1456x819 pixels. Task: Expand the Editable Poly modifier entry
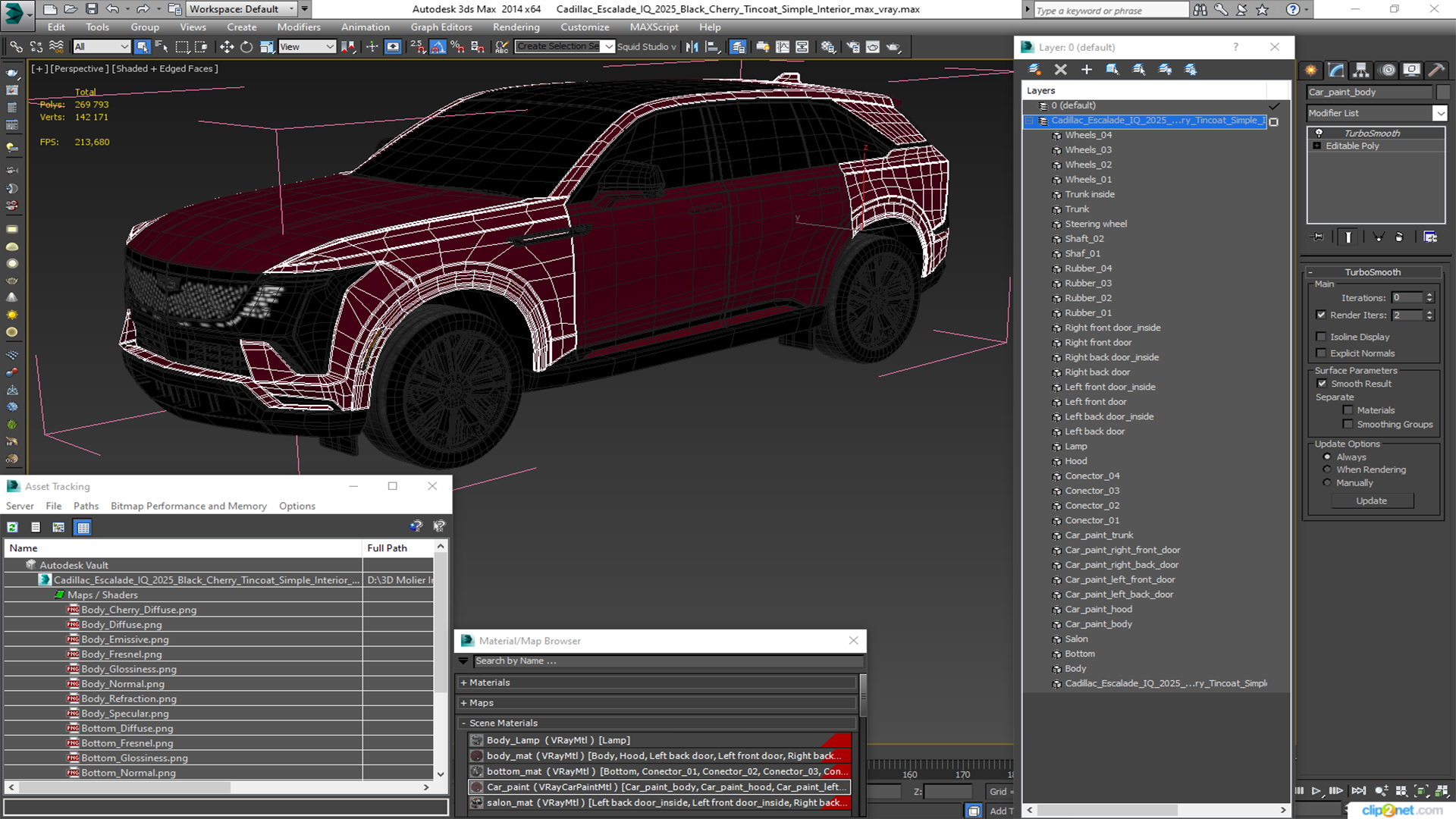pyautogui.click(x=1317, y=146)
